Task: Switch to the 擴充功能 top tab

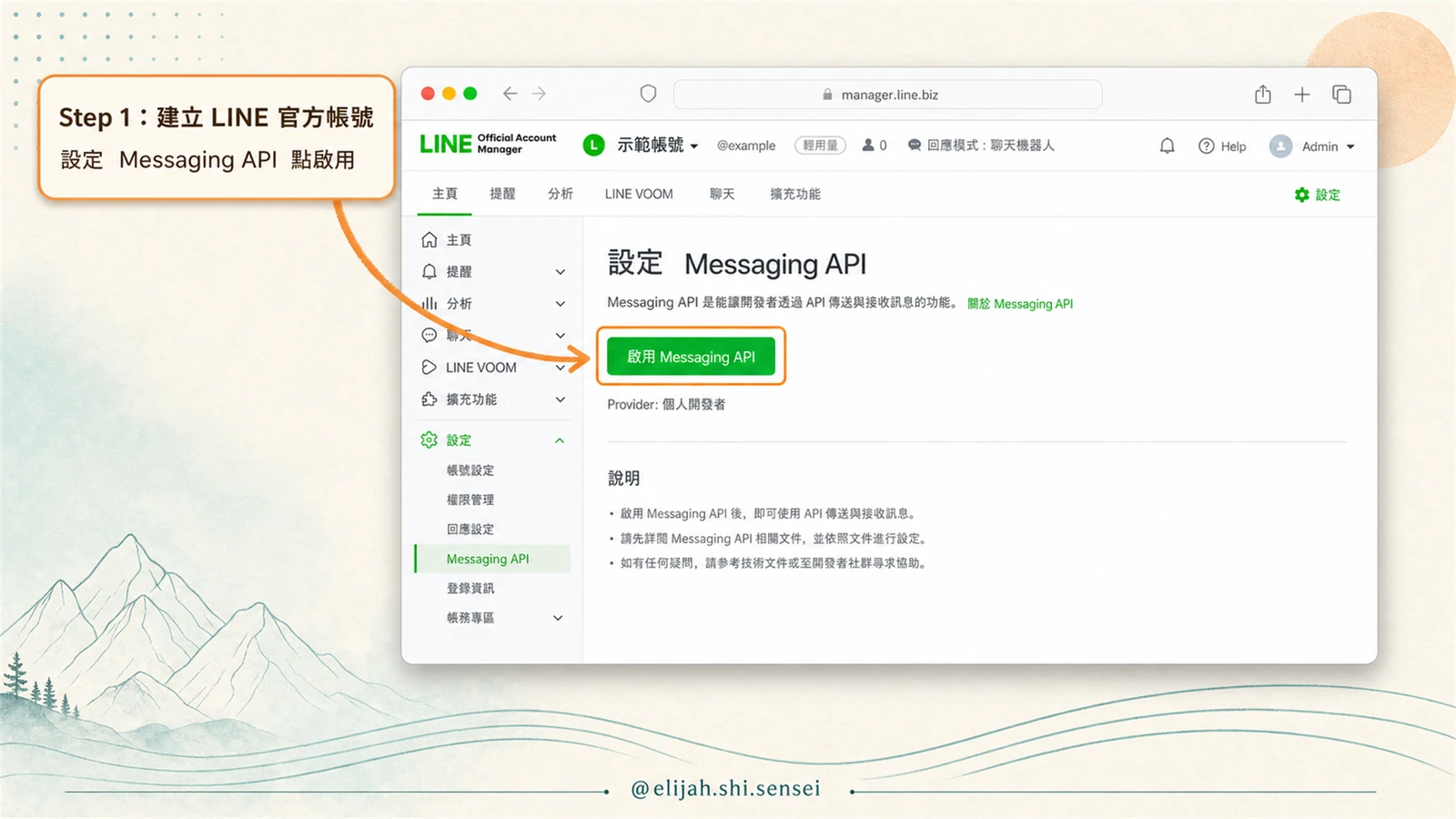Action: point(795,194)
